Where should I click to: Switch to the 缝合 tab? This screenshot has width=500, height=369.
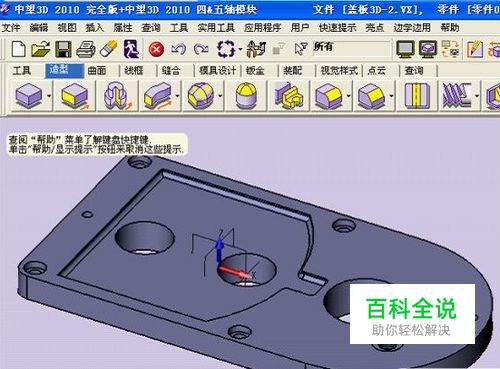[x=171, y=70]
